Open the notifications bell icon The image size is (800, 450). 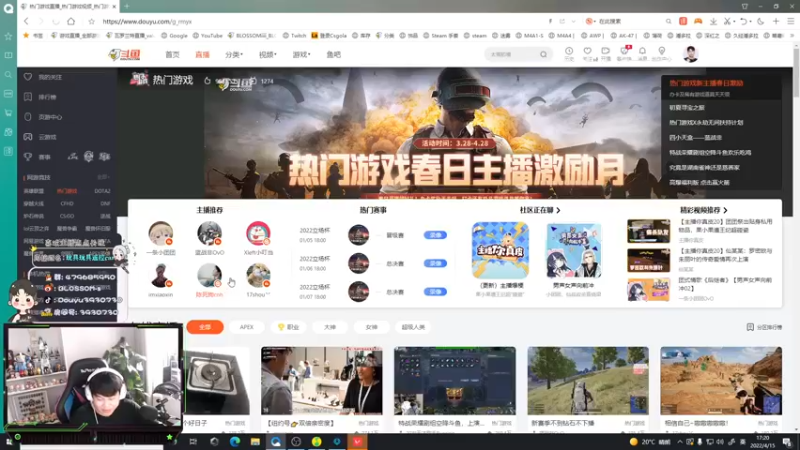pyautogui.click(x=642, y=53)
